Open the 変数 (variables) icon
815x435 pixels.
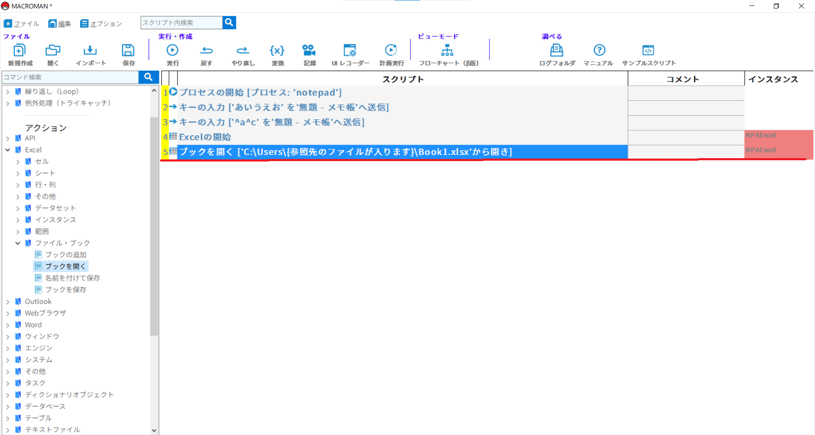point(277,50)
